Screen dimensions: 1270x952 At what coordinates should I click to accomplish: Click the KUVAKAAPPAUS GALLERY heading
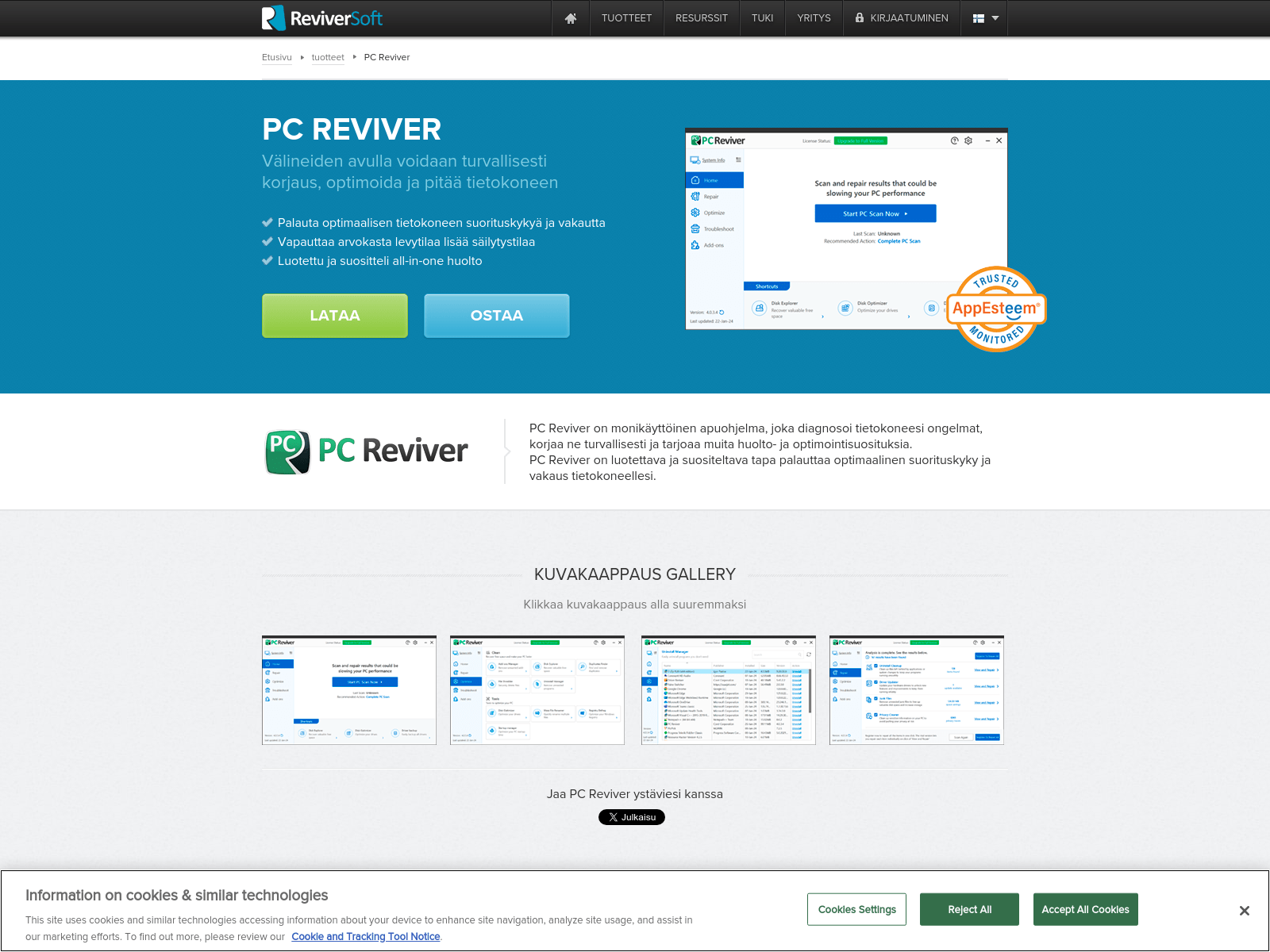(635, 574)
